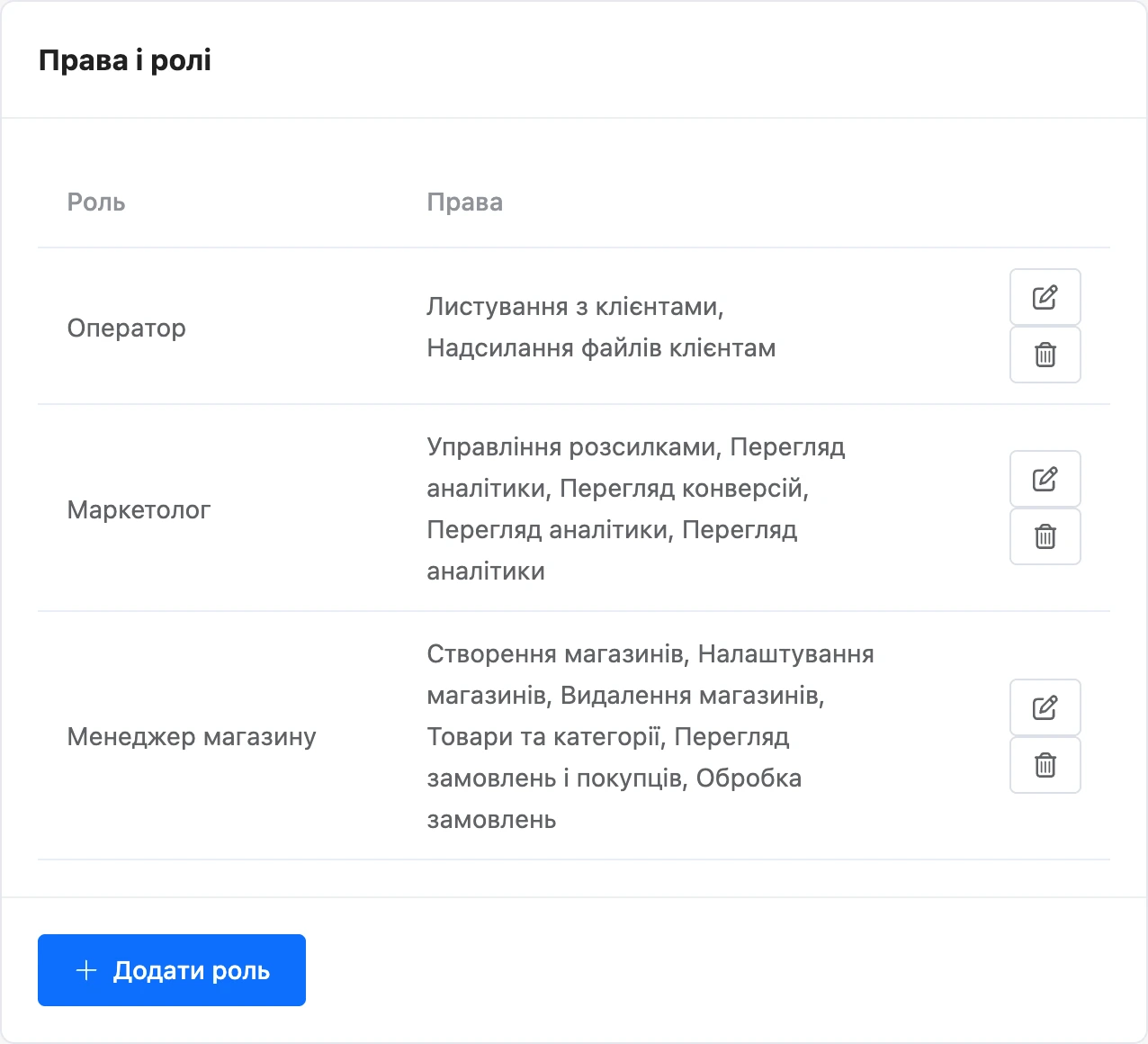The width and height of the screenshot is (1148, 1044).
Task: Delete the Оператор role
Action: (x=1045, y=355)
